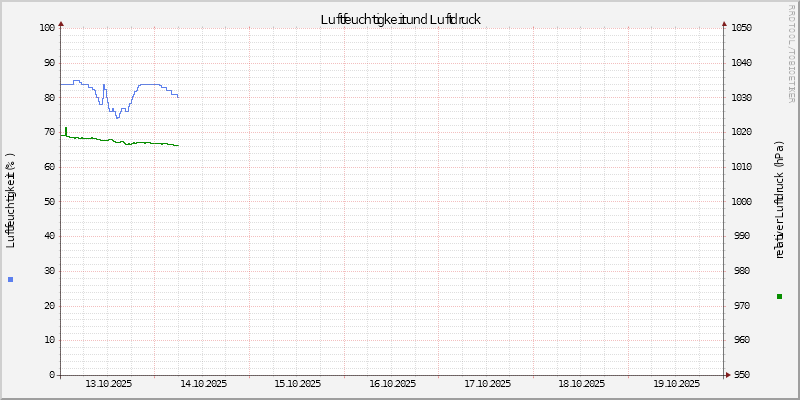This screenshot has height=400, width=800.
Task: Click the blue humidity legend square
Action: [x=11, y=279]
